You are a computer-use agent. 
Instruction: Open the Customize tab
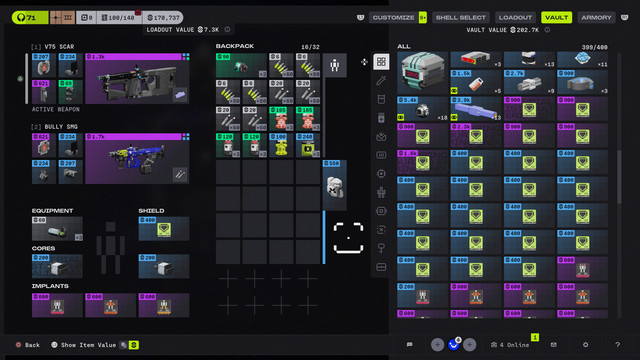393,18
